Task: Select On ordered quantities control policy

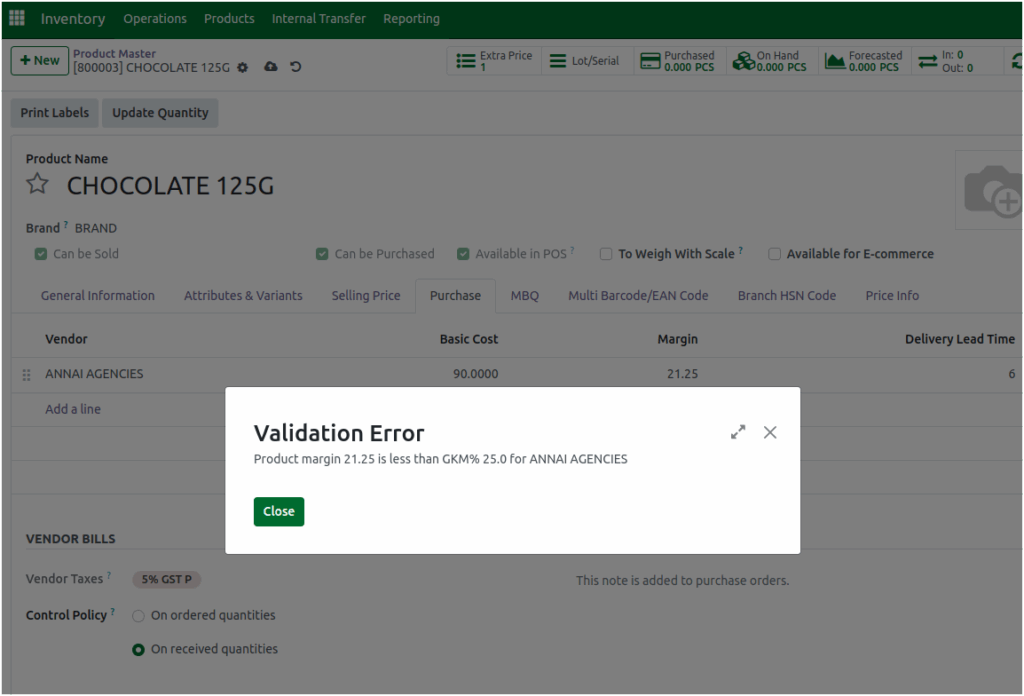Action: pos(138,615)
